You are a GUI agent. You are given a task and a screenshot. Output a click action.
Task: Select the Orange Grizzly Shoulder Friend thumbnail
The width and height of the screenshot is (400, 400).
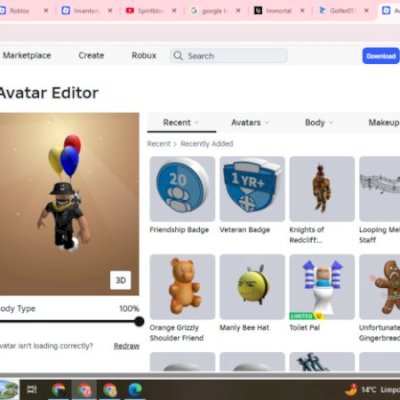182,287
